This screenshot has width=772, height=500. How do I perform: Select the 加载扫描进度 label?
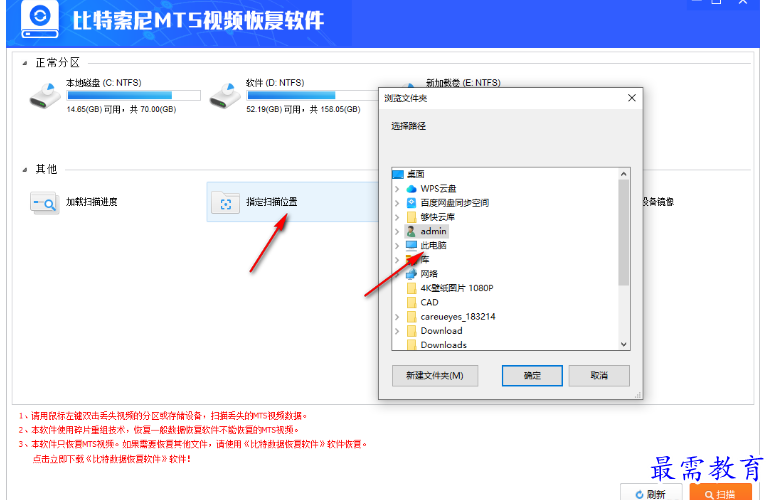click(92, 202)
